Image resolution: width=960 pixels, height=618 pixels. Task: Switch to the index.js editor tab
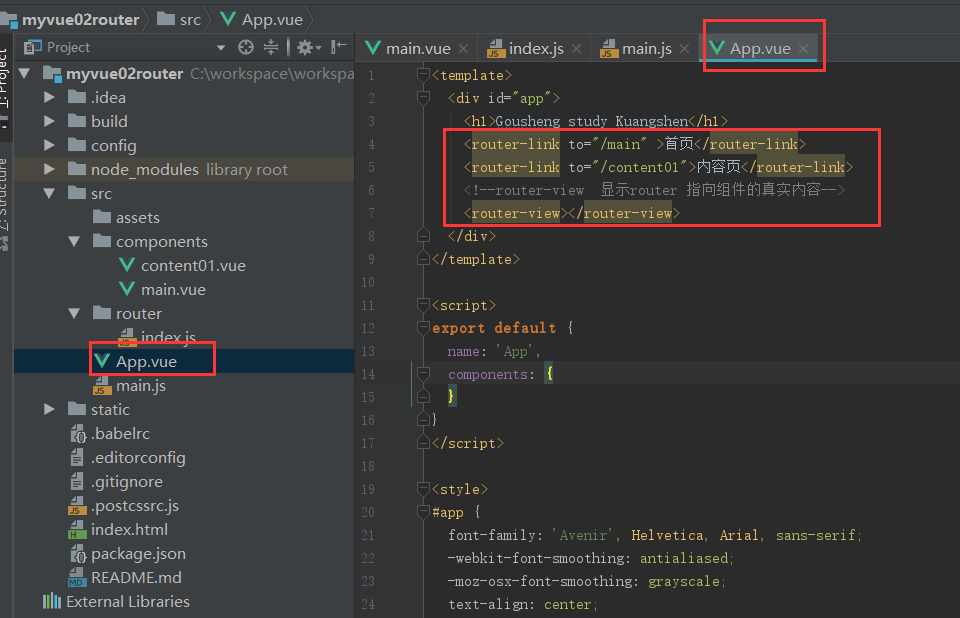tap(536, 48)
